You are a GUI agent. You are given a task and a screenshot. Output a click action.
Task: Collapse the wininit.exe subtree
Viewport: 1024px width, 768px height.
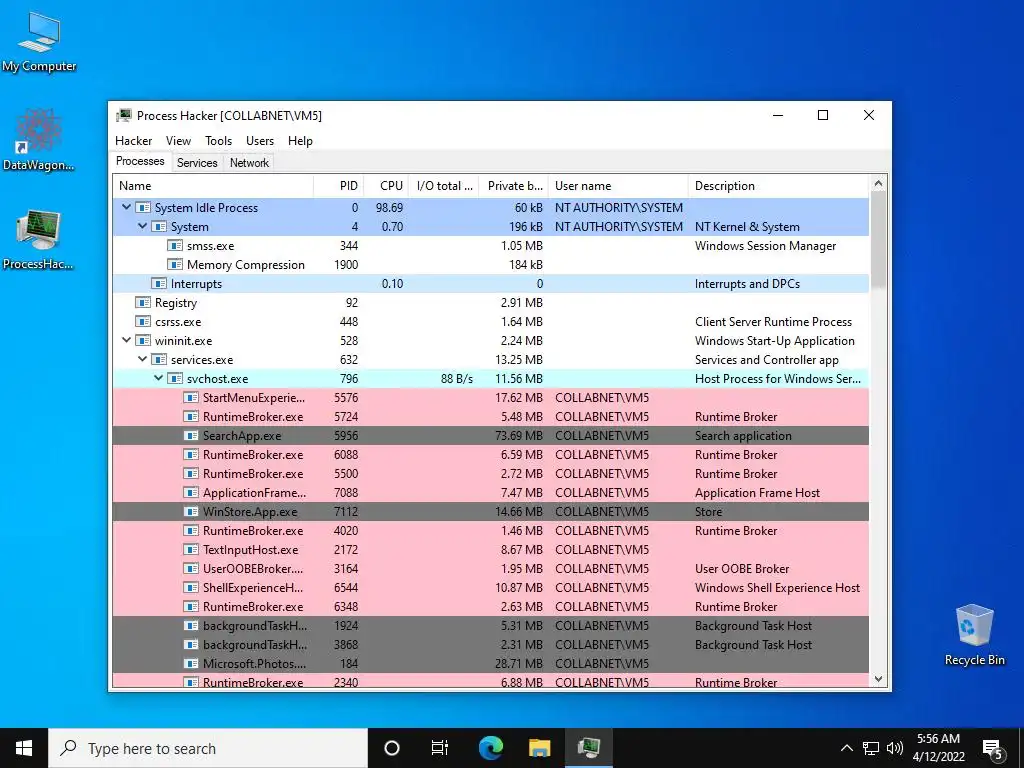tap(127, 340)
